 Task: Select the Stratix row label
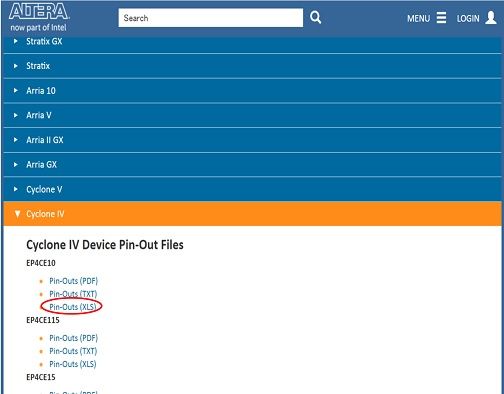coord(38,66)
